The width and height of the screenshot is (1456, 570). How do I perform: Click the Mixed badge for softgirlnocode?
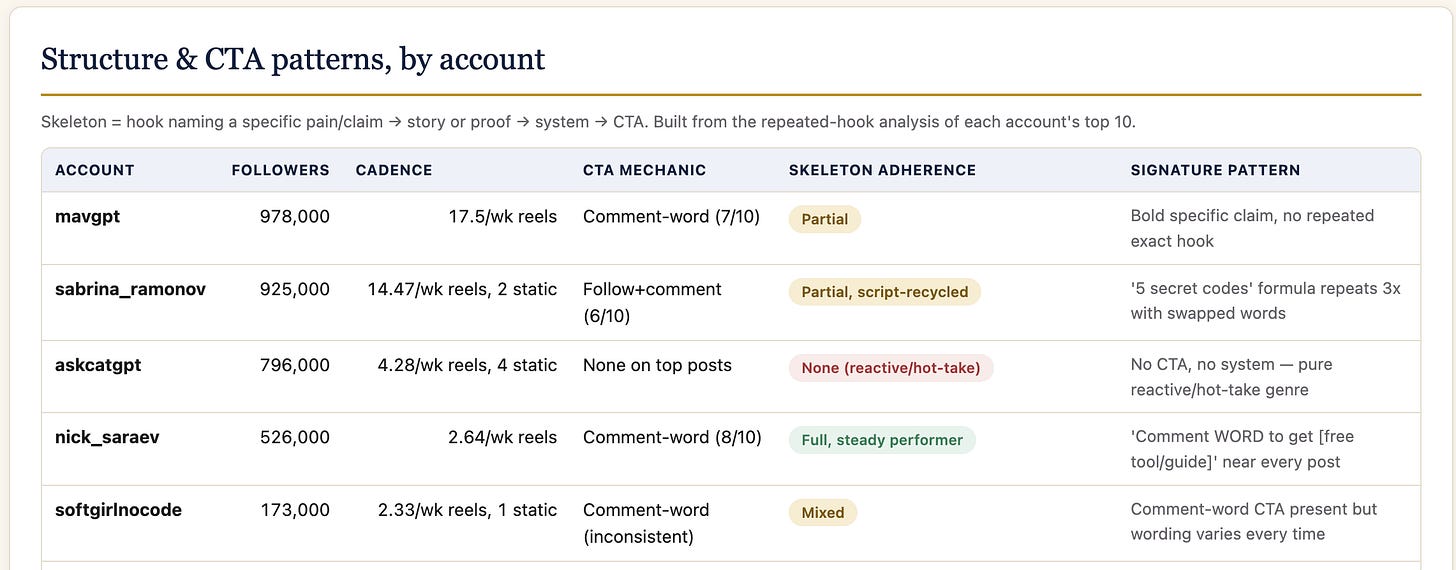tap(823, 513)
